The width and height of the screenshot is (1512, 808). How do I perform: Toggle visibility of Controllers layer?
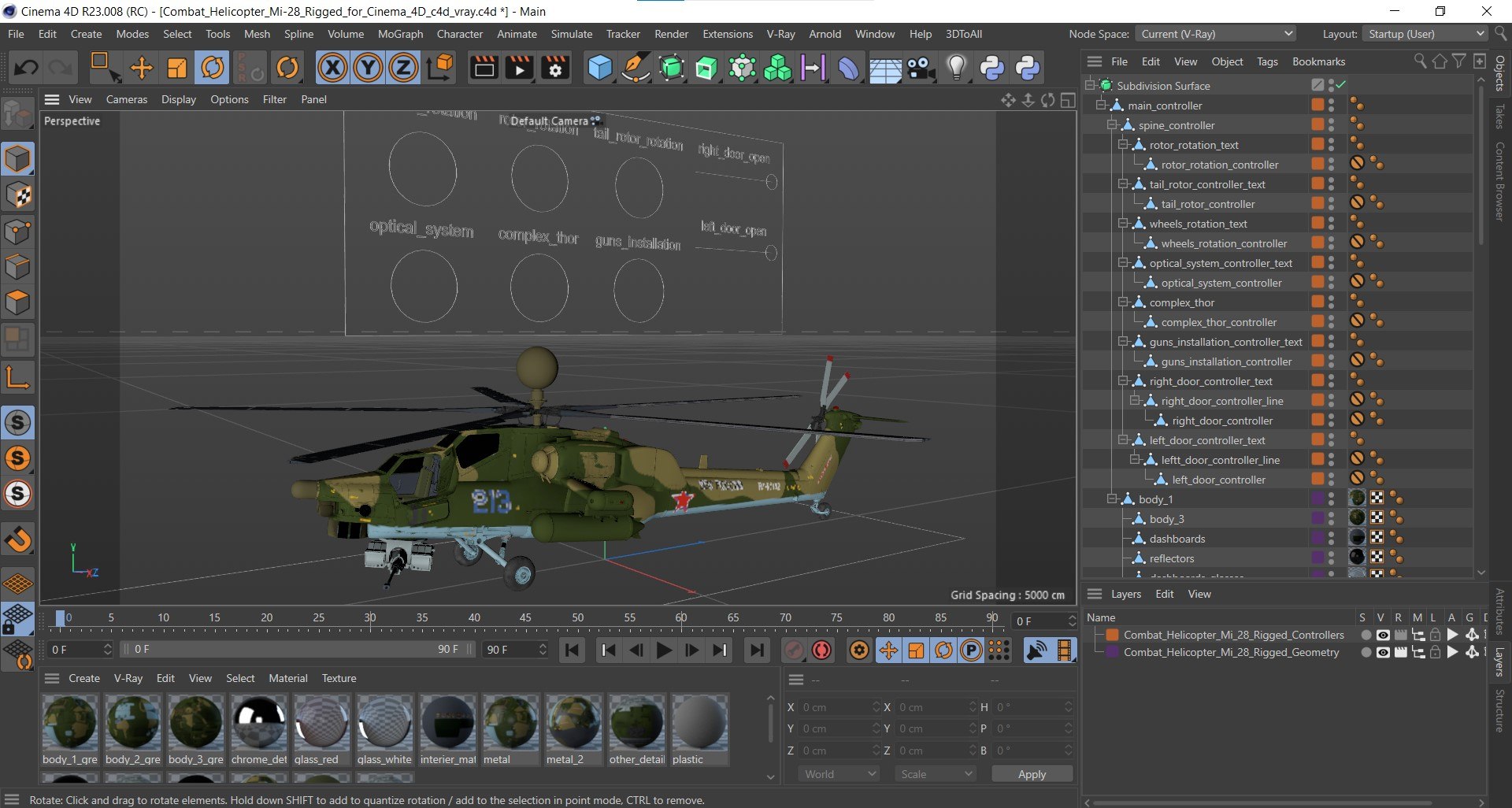[1382, 635]
